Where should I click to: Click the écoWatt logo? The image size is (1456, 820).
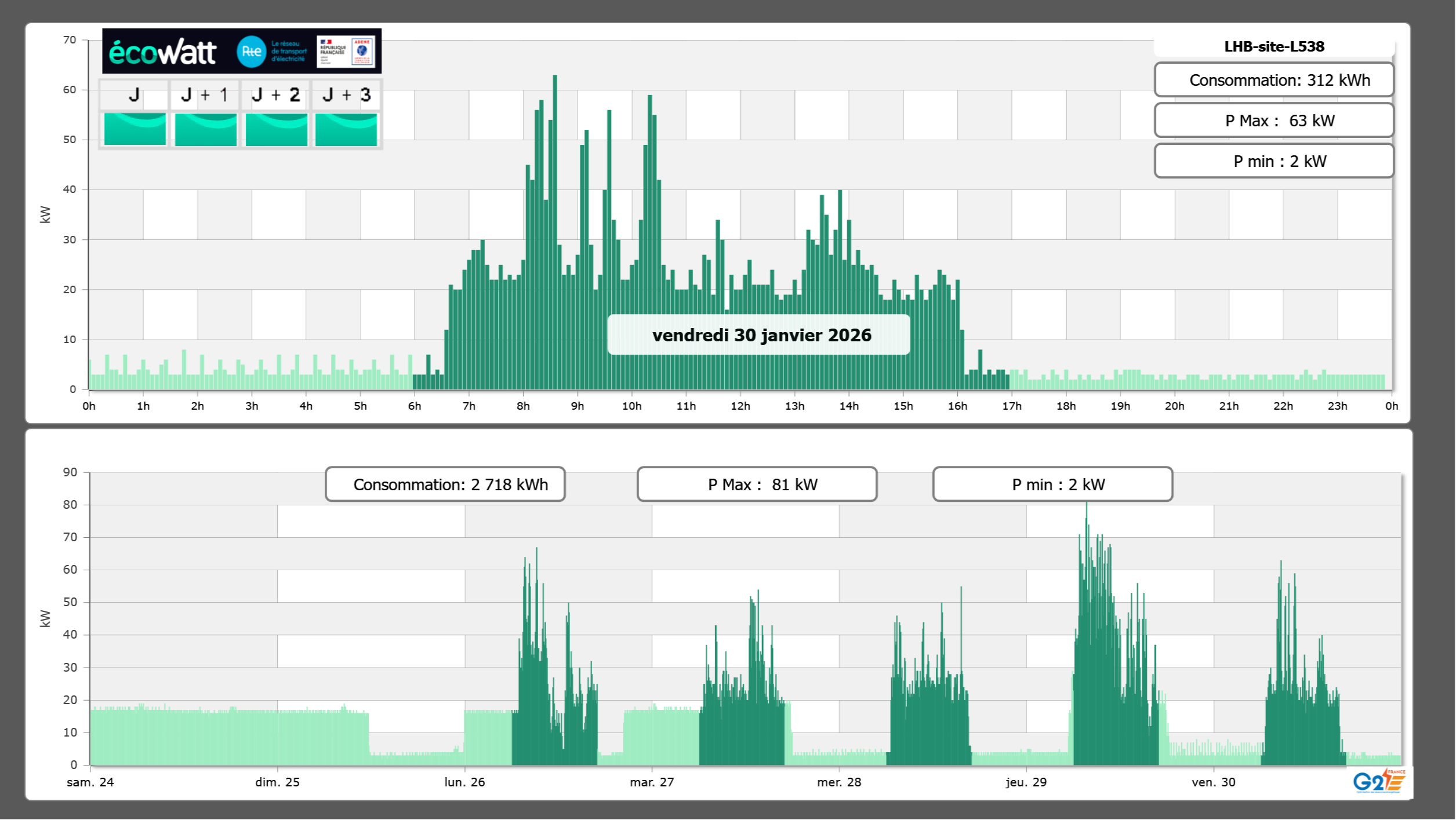(162, 52)
